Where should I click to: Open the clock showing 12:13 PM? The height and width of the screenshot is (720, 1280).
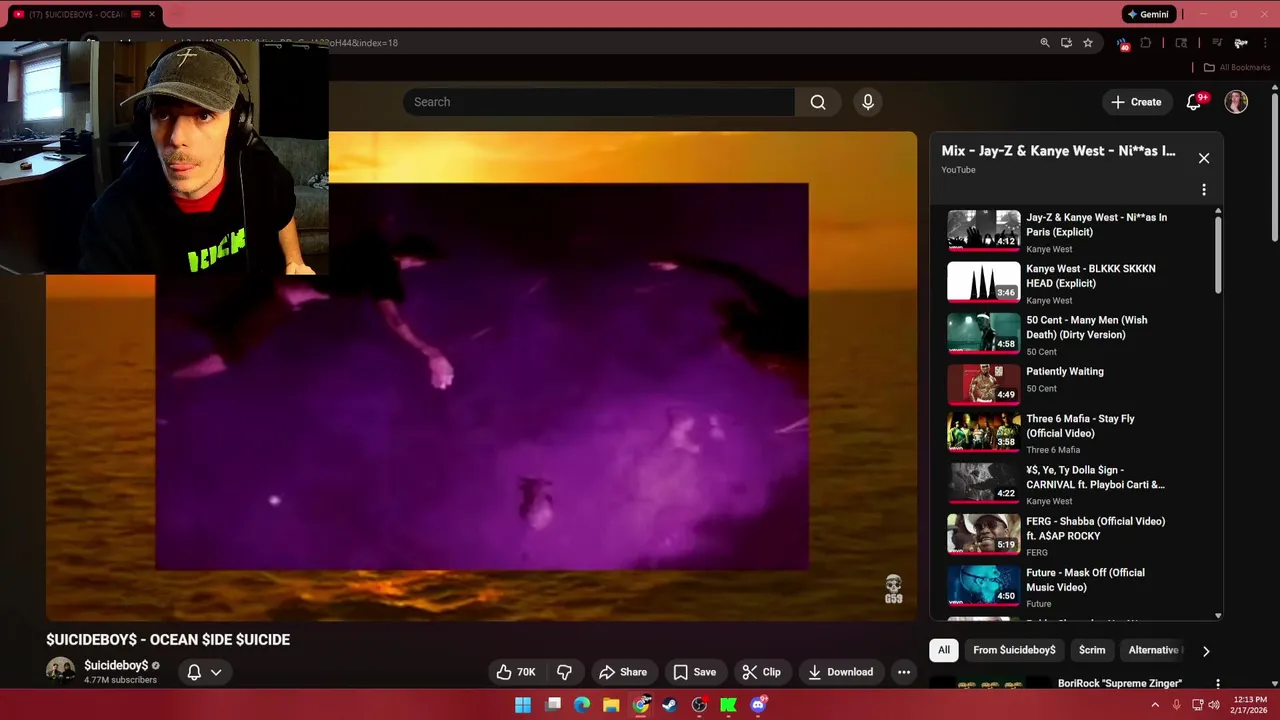pos(1250,705)
